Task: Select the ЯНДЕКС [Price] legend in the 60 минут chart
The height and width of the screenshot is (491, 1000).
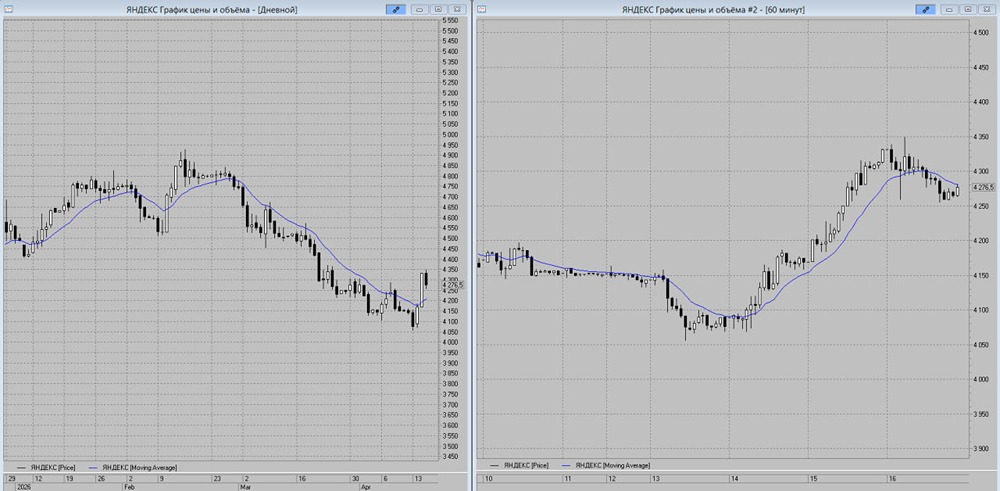Action: 518,467
